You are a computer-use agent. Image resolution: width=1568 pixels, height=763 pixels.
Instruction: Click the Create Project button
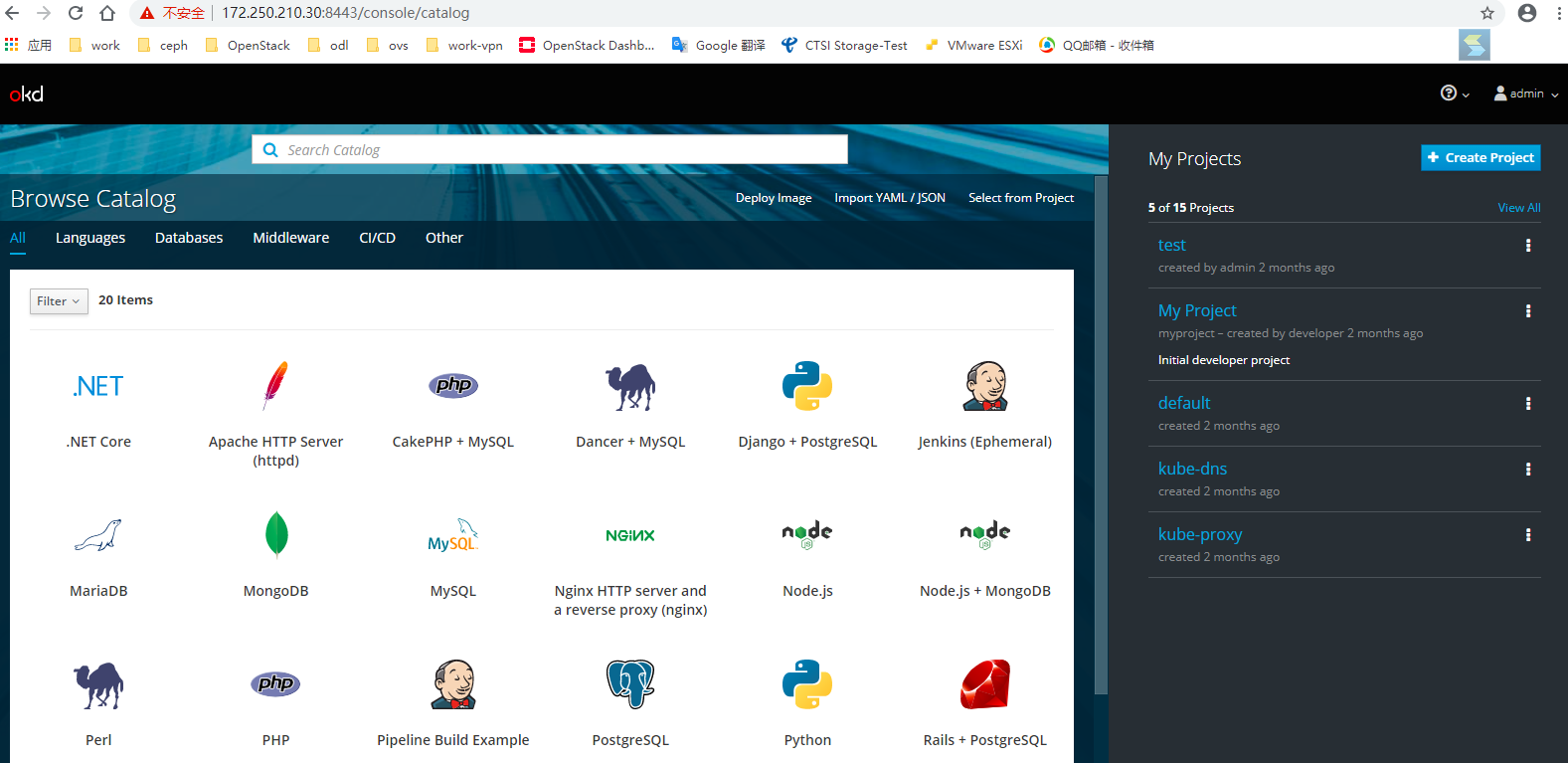(x=1481, y=157)
